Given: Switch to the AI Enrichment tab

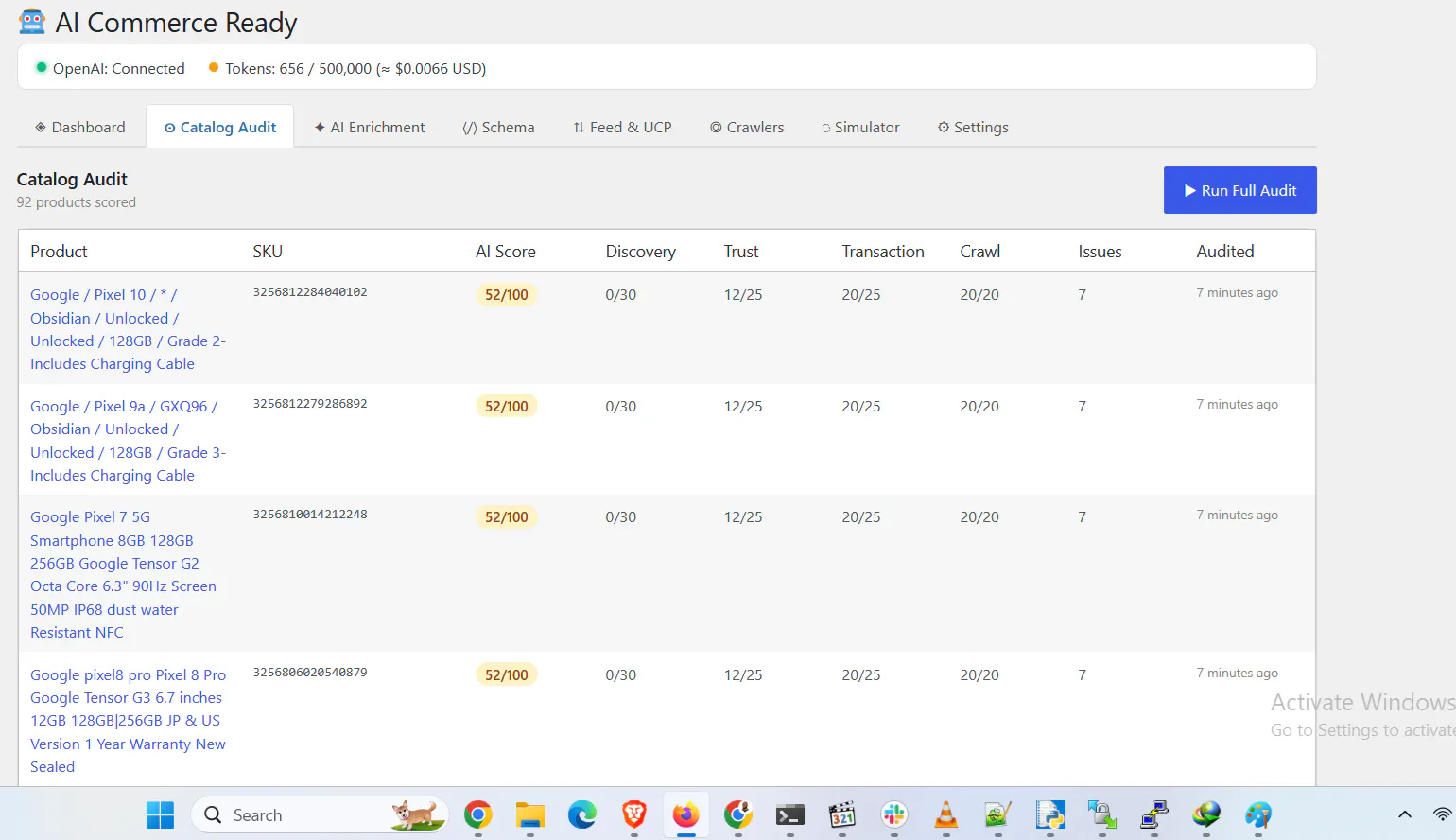Looking at the screenshot, I should [370, 127].
